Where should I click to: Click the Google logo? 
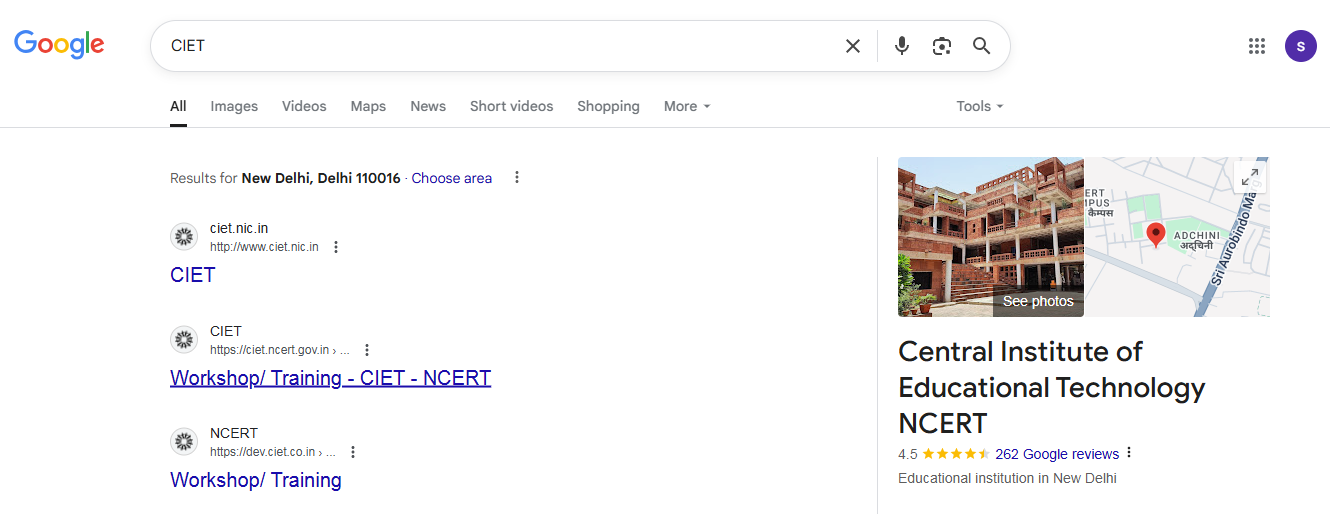(x=59, y=44)
